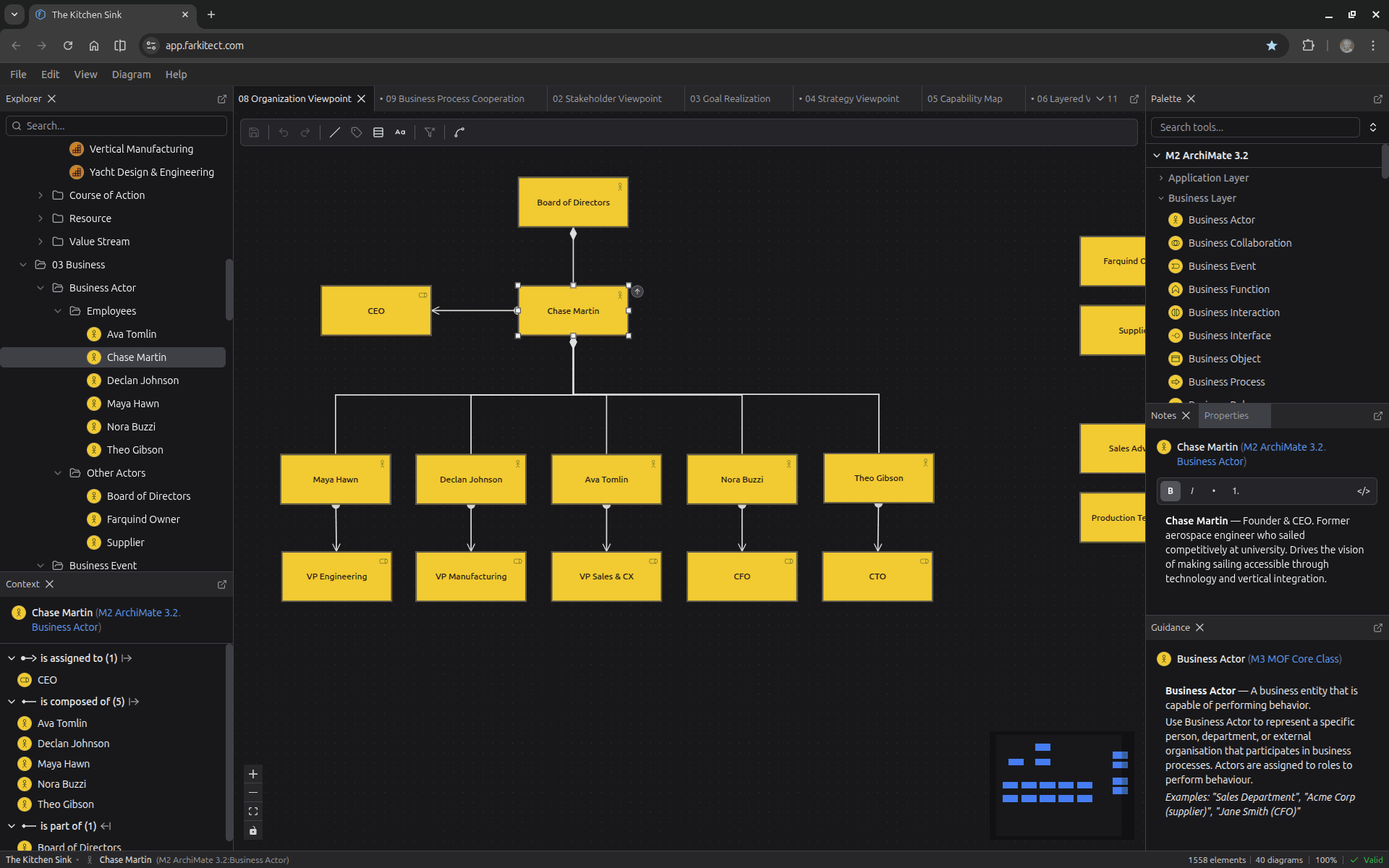Click the tag icon in diagram toolbar
Screen dimensions: 1389x868
coord(357,132)
